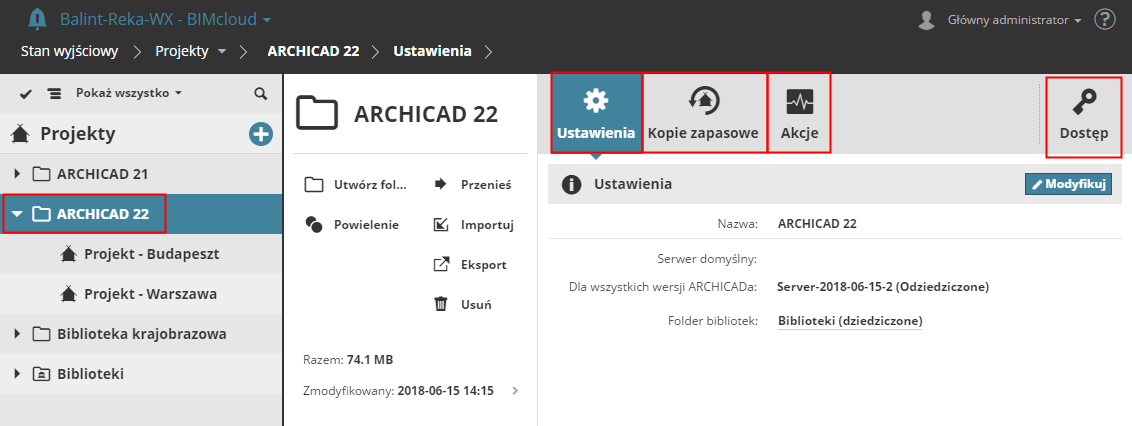Open the Projekty breadcrumb dropdown arrow
Viewport: 1132px width, 426px height.
pyautogui.click(x=222, y=52)
